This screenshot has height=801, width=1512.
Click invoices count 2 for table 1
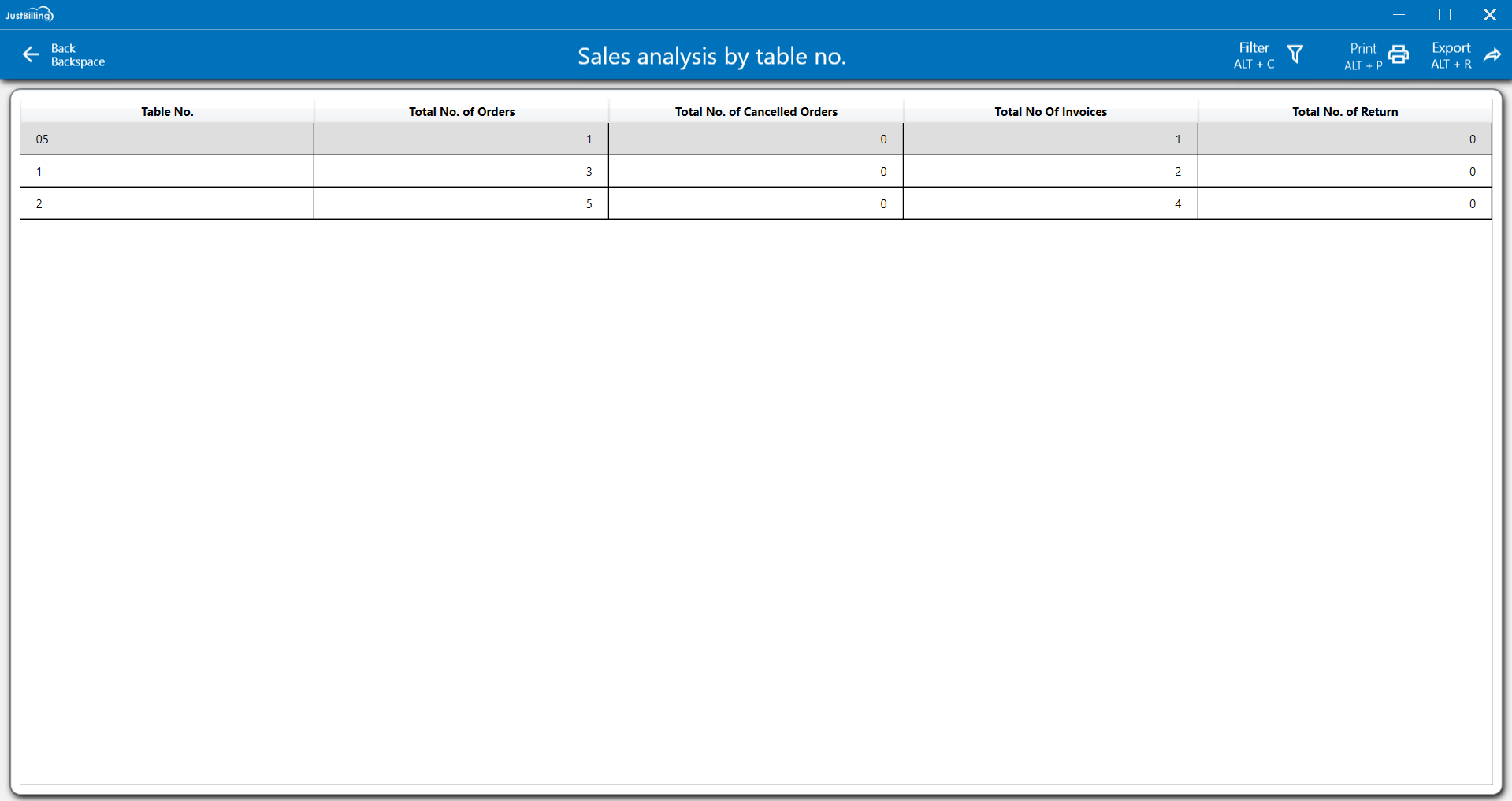[1178, 172]
